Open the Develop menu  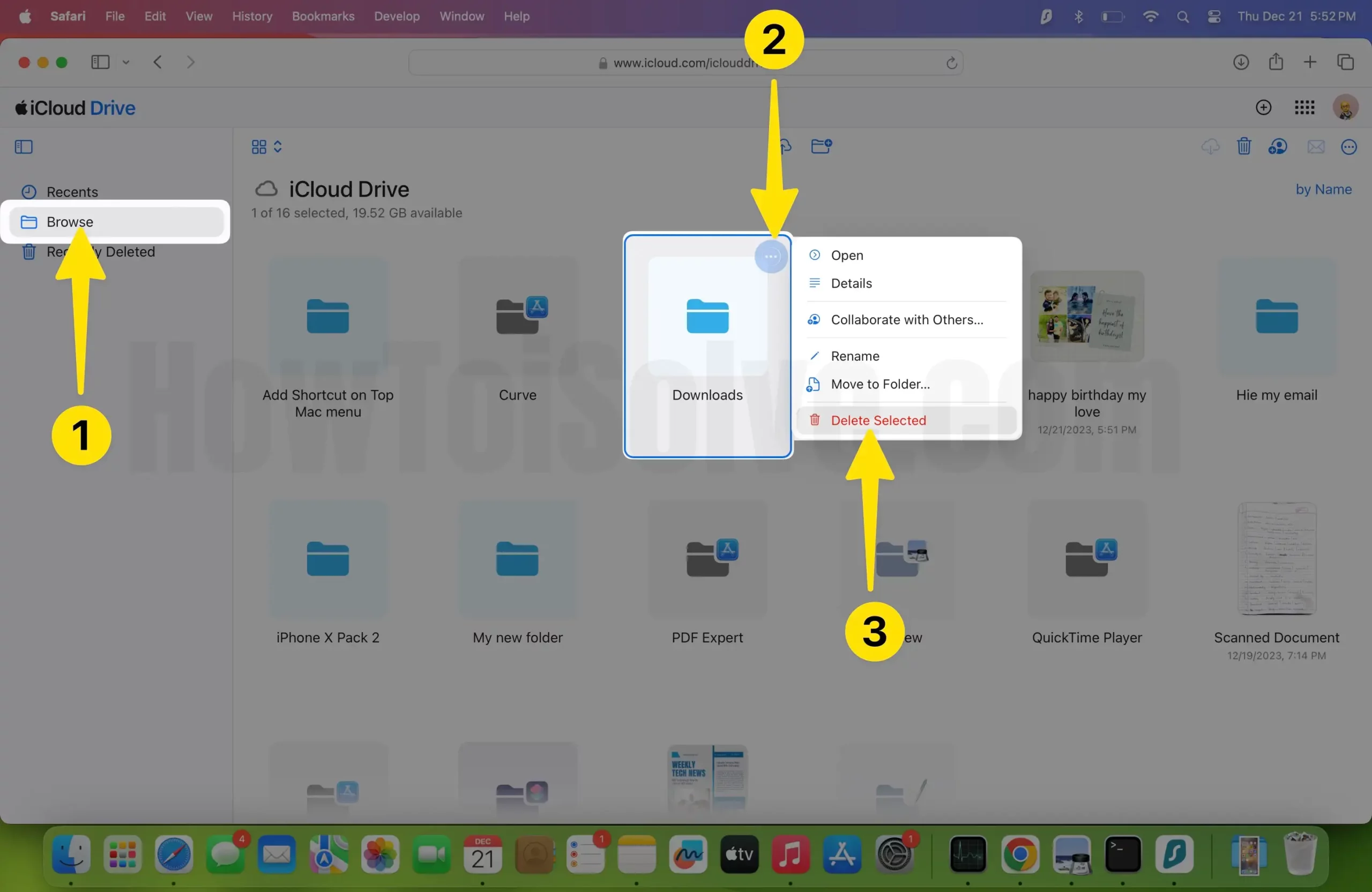coord(397,16)
